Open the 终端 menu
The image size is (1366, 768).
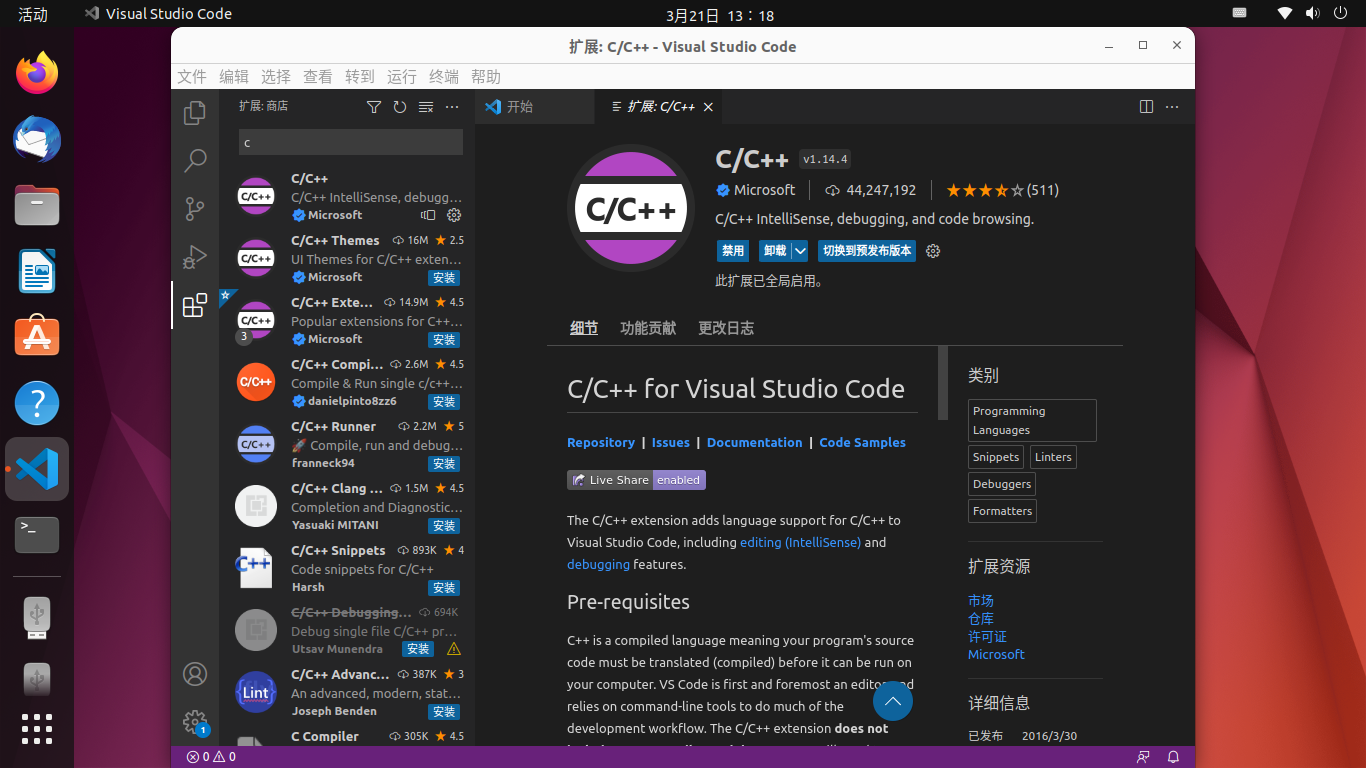point(444,77)
